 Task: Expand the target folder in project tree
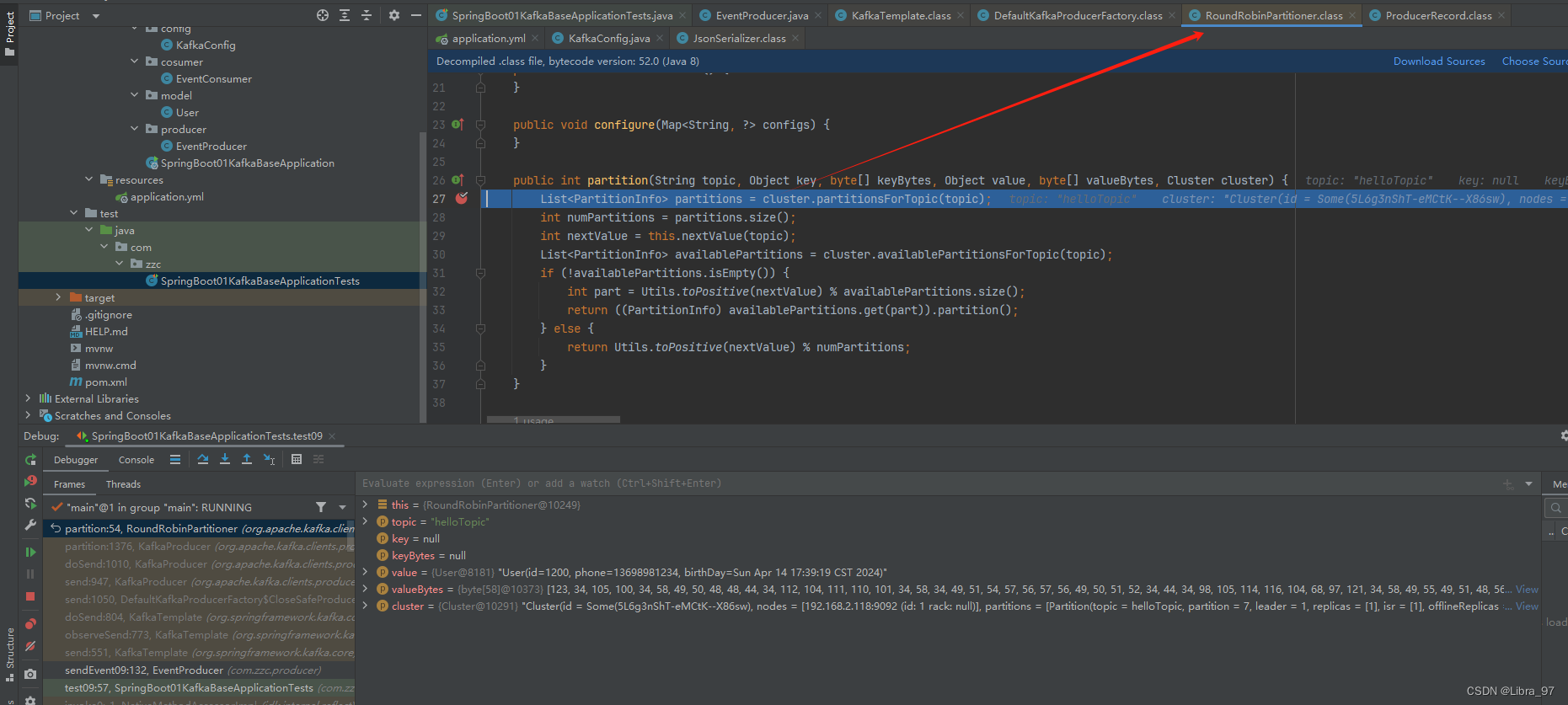[x=58, y=297]
